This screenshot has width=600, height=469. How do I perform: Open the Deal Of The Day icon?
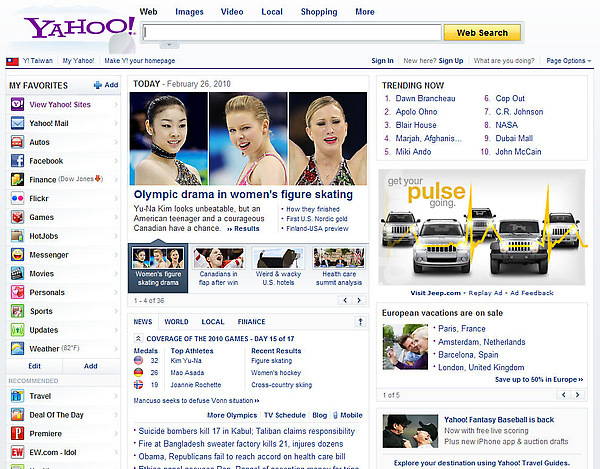(x=17, y=414)
